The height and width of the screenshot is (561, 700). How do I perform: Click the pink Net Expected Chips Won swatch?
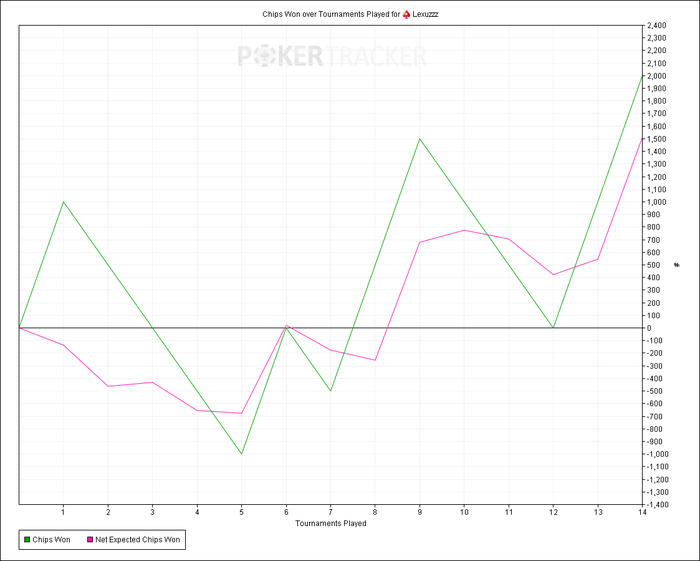pos(90,540)
